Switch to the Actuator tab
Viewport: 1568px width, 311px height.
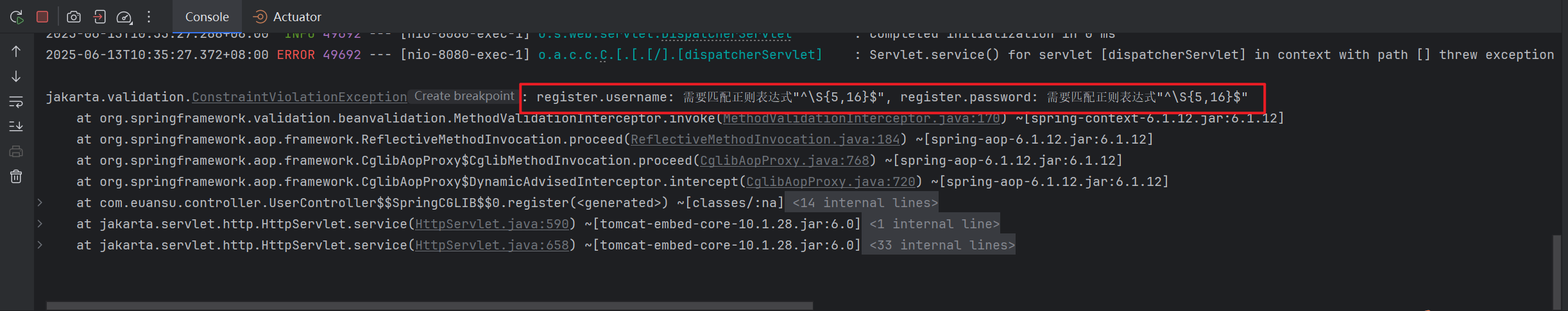tap(287, 17)
